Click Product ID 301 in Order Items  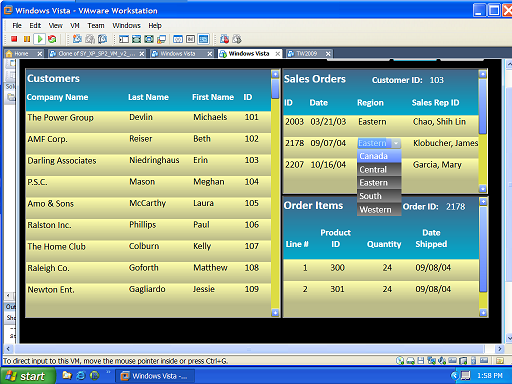pos(337,289)
